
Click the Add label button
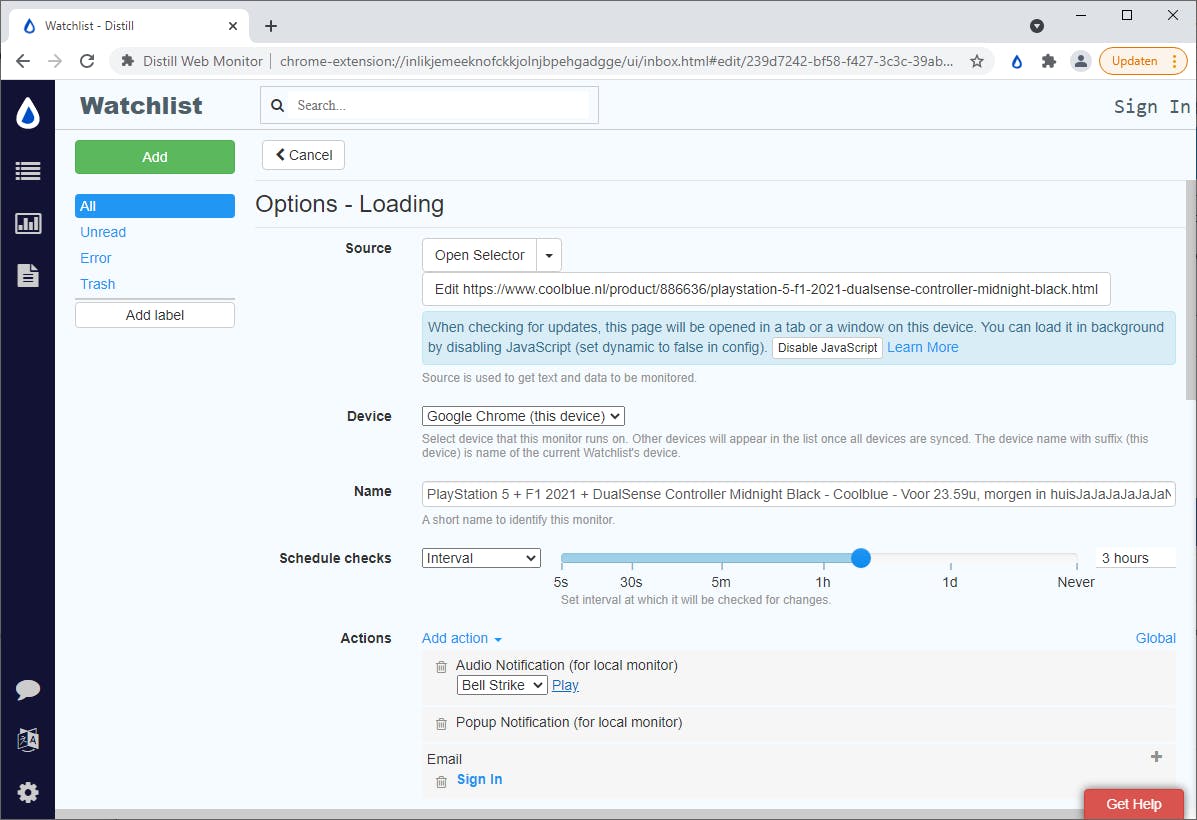(155, 315)
